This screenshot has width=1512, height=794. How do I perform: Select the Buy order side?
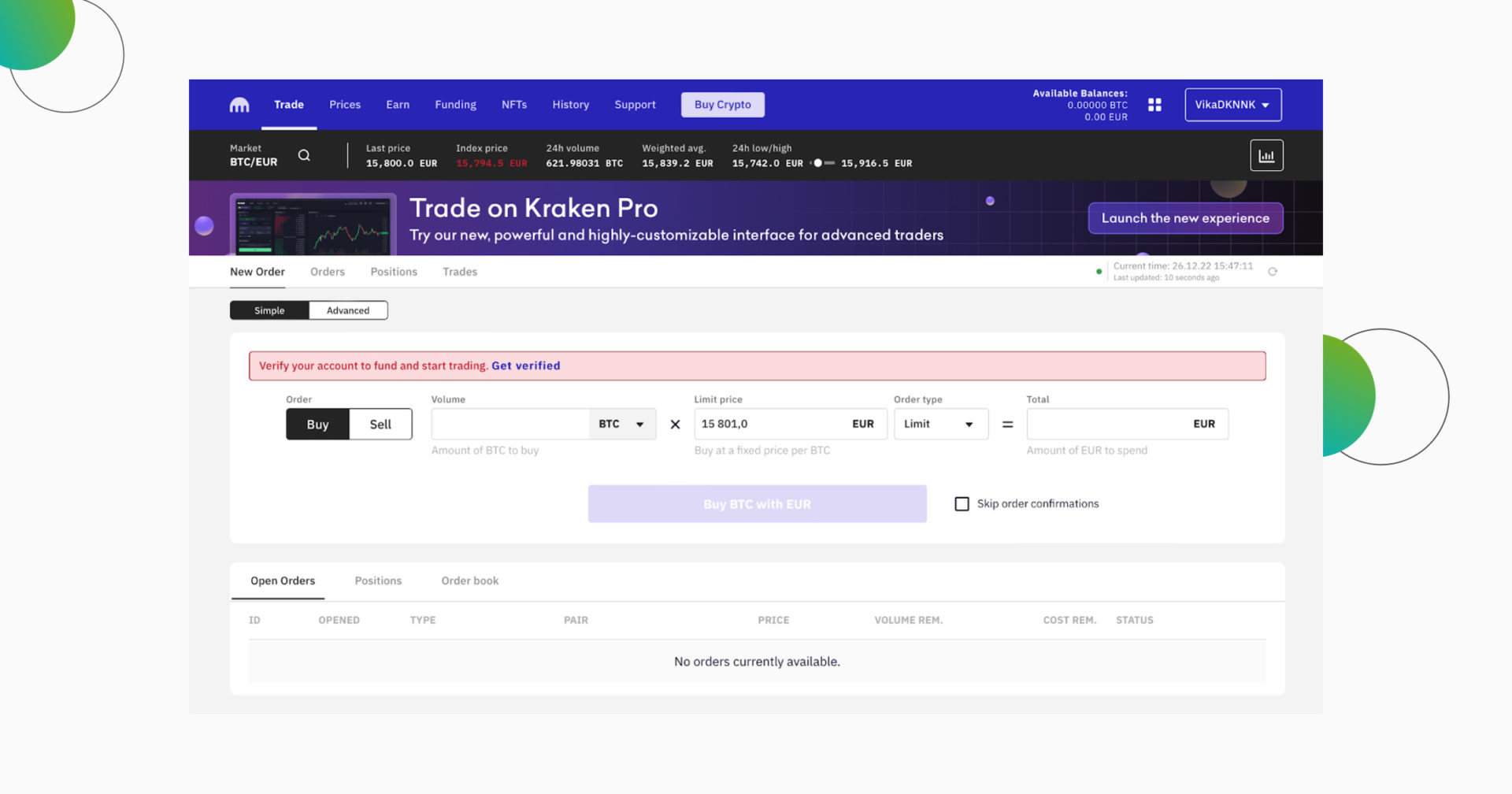(x=317, y=424)
